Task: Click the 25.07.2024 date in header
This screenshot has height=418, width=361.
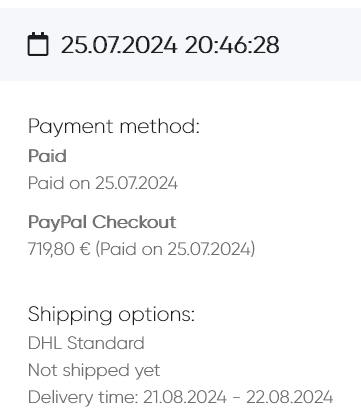Action: (x=119, y=45)
